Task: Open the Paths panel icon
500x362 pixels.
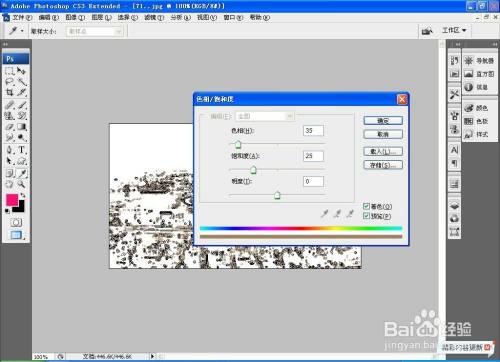Action: (x=454, y=232)
